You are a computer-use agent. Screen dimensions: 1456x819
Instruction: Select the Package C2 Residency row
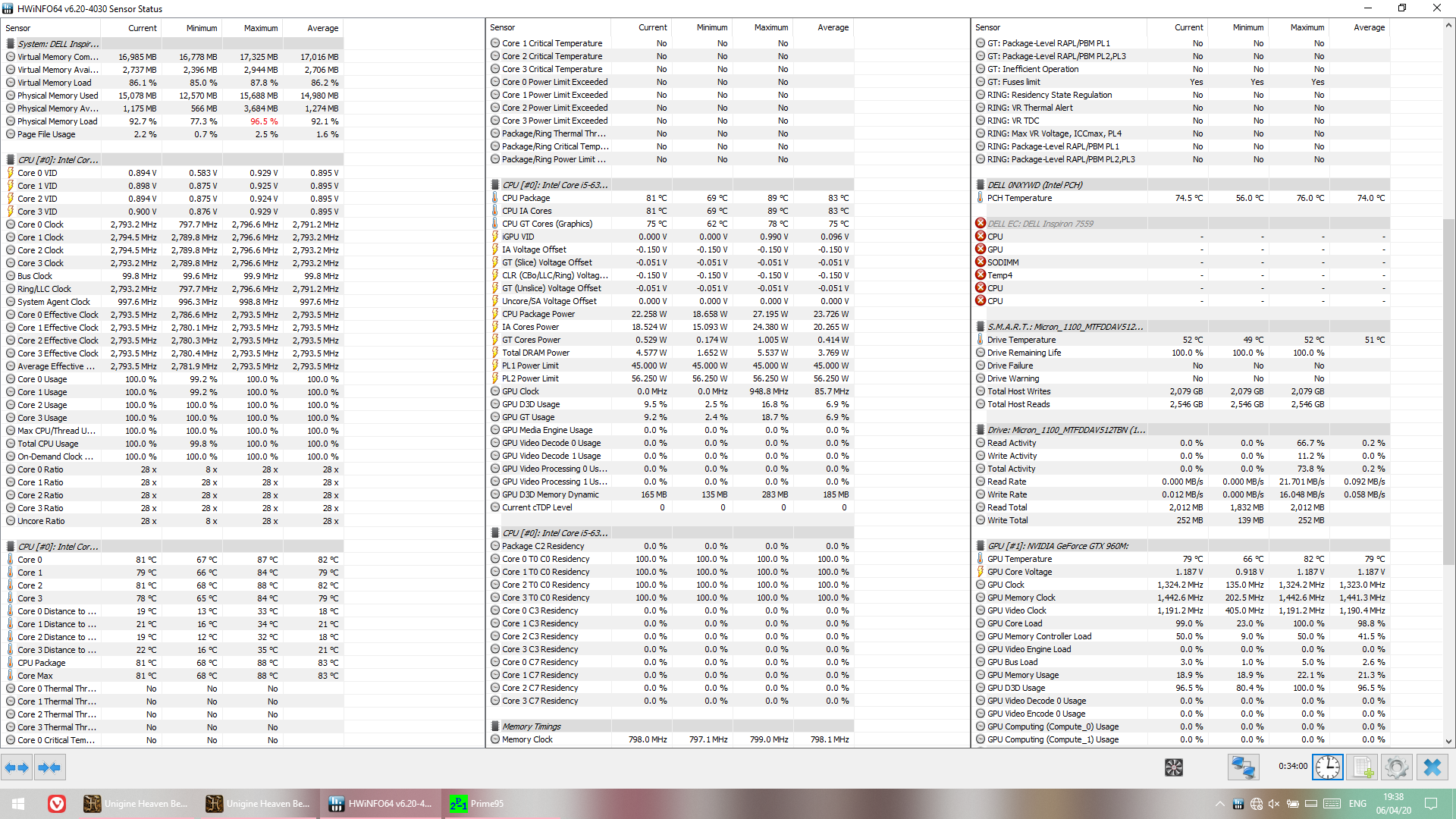671,546
